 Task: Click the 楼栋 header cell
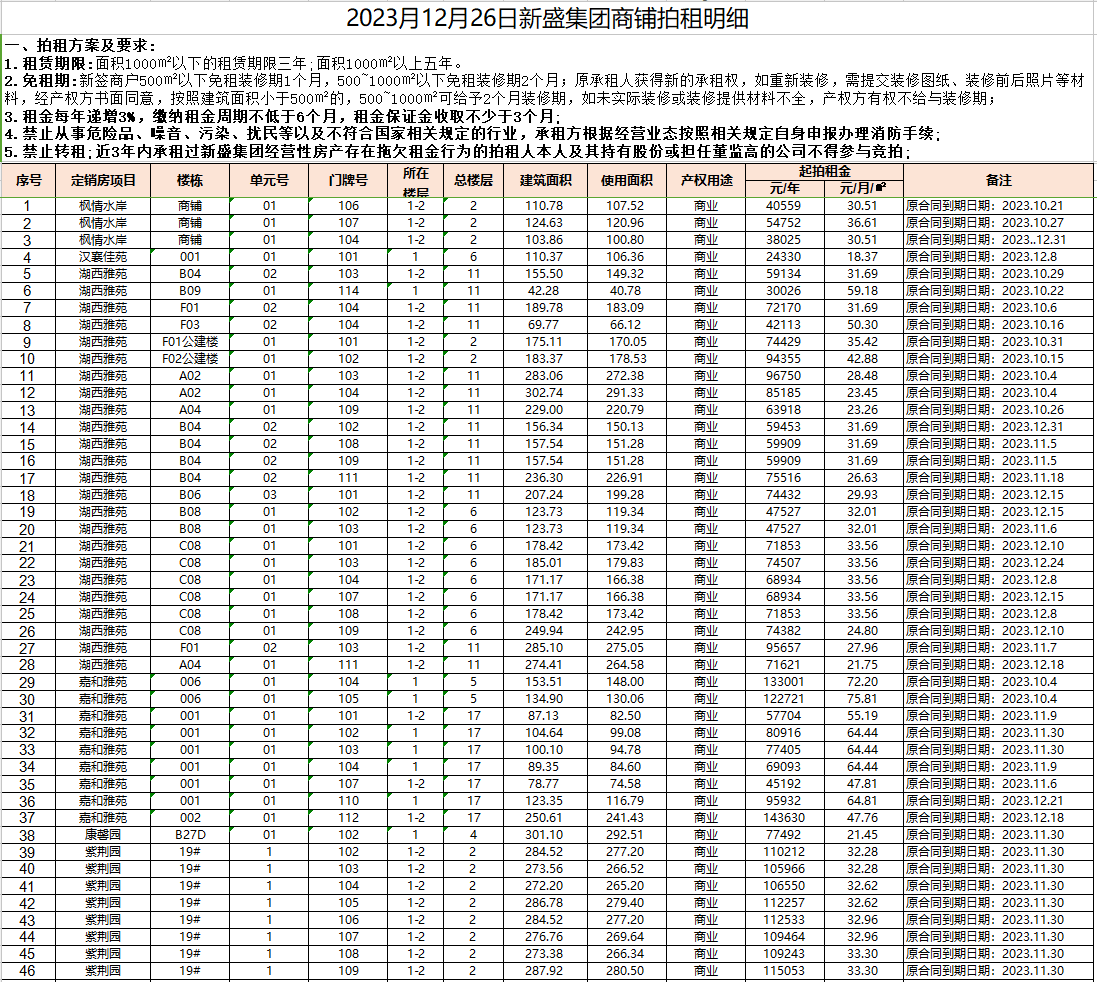pos(190,180)
